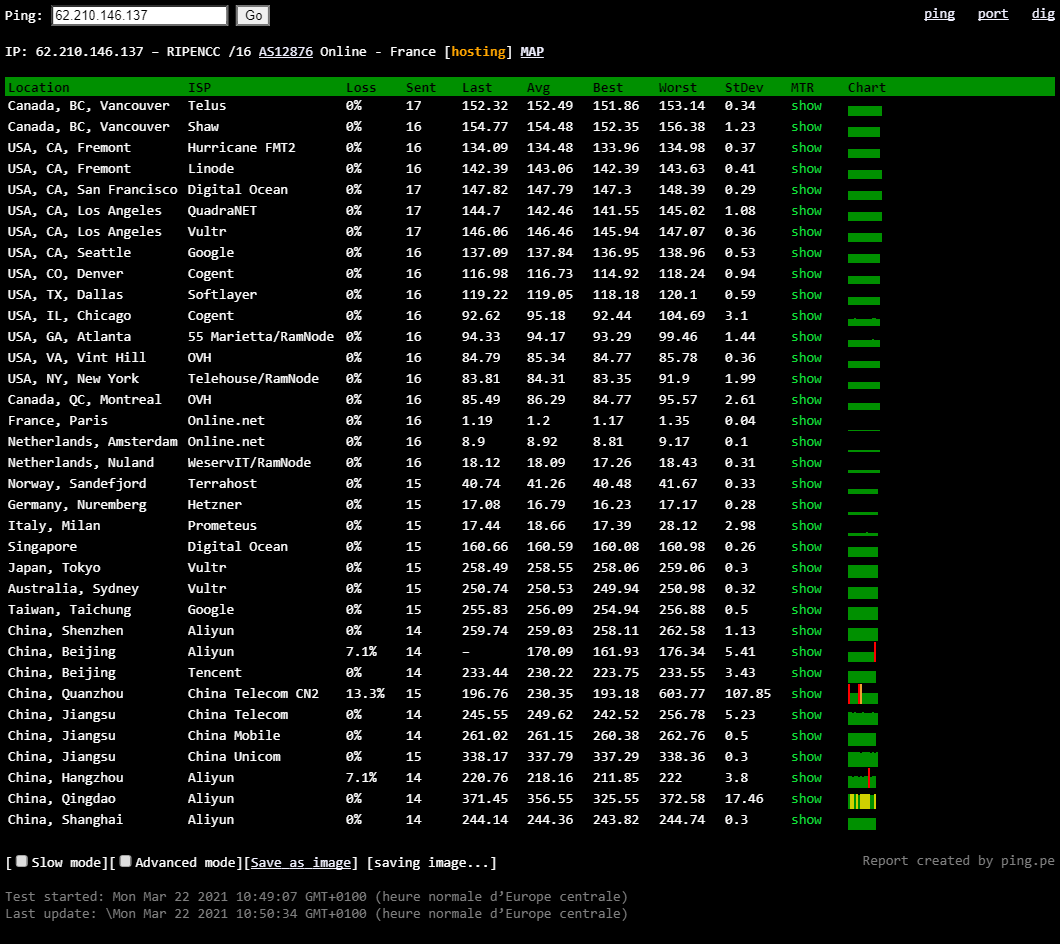Screen dimensions: 1060x944
Task: Click the chart for Japan, Tokyo Vultr
Action: (x=863, y=570)
